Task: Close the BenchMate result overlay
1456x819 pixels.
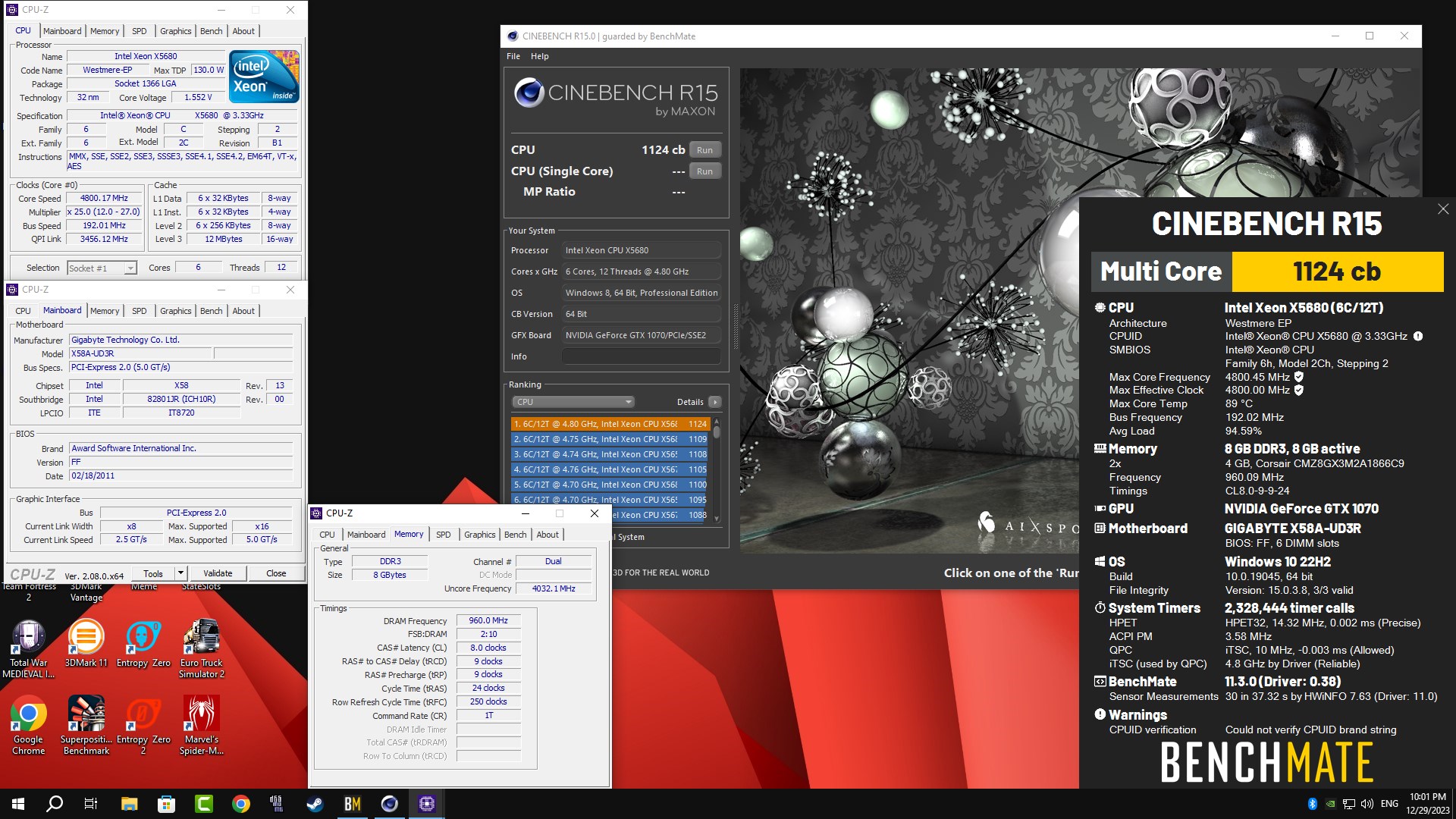Action: 1442,209
